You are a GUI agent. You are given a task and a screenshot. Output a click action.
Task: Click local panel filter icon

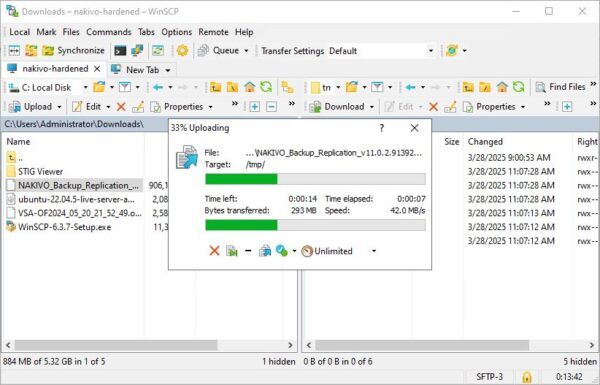tap(125, 87)
